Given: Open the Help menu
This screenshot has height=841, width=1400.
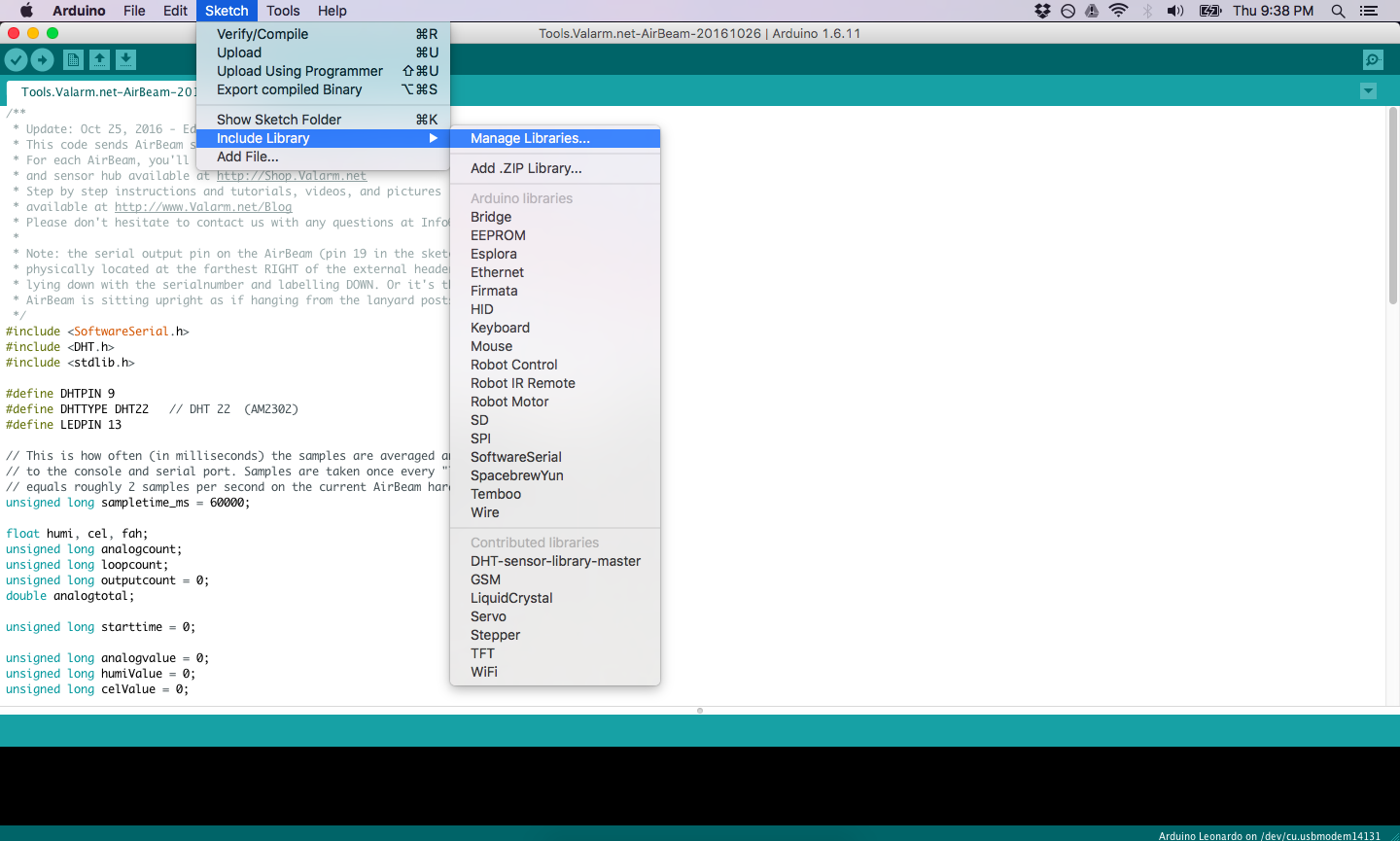Looking at the screenshot, I should (332, 11).
